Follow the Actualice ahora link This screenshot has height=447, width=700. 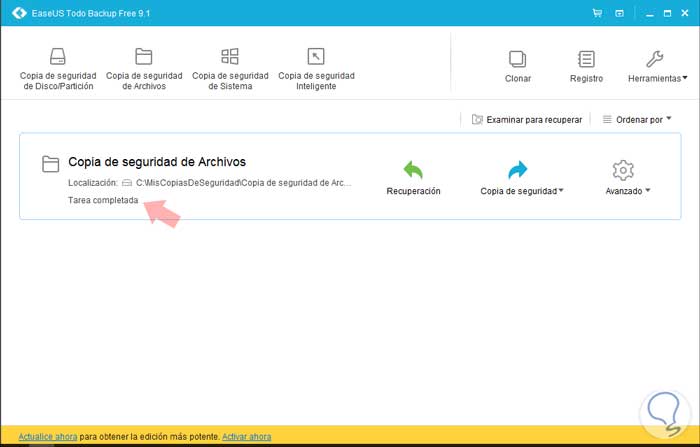point(48,437)
